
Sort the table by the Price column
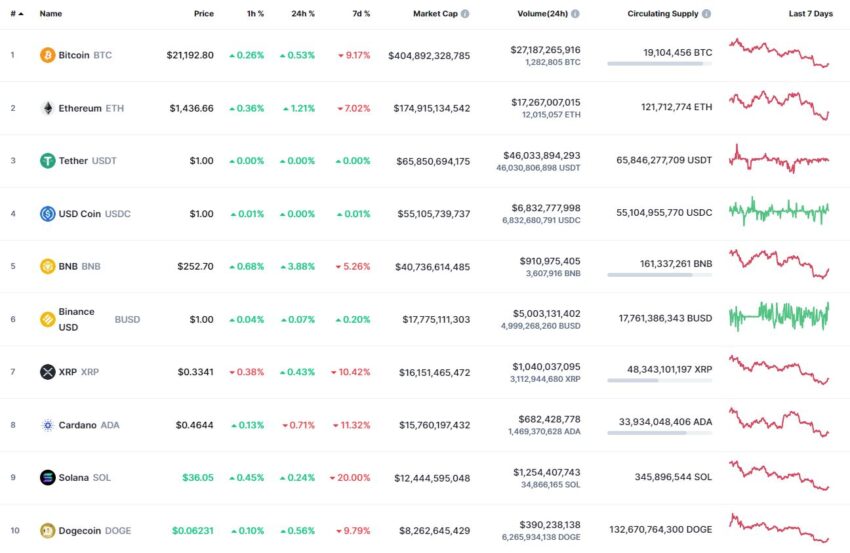[204, 14]
